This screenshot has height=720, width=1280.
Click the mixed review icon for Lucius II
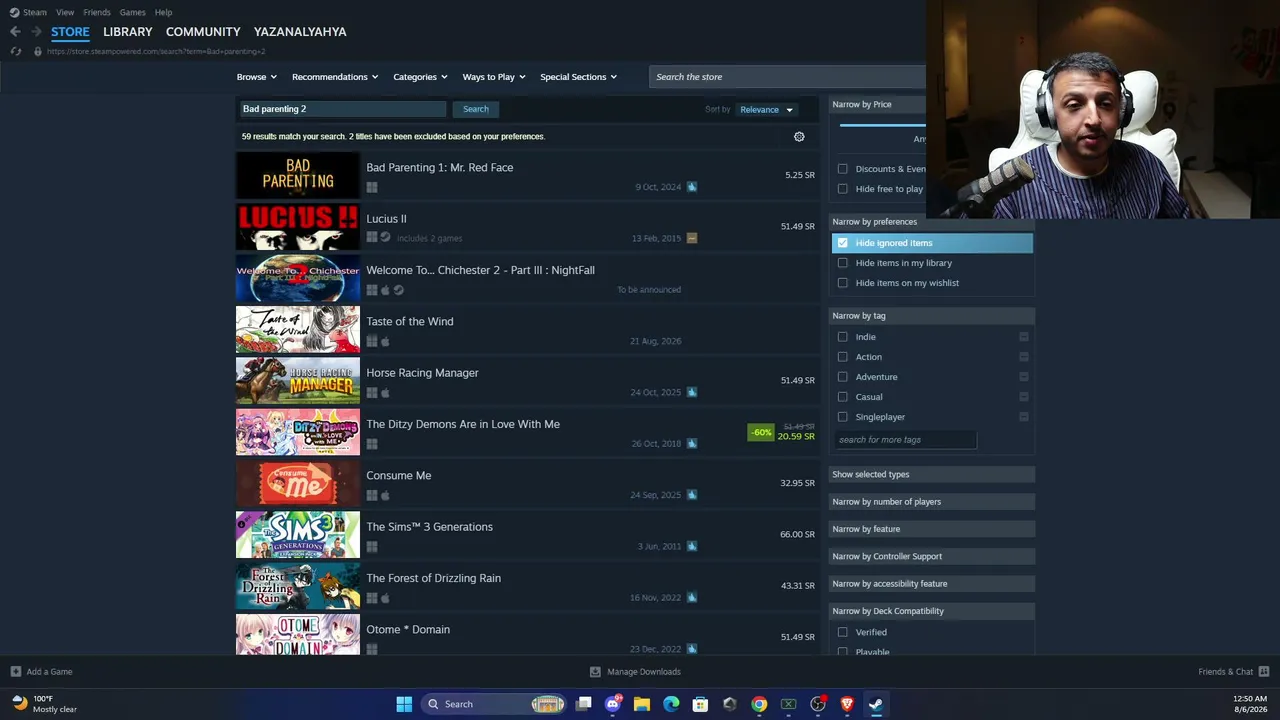click(692, 238)
